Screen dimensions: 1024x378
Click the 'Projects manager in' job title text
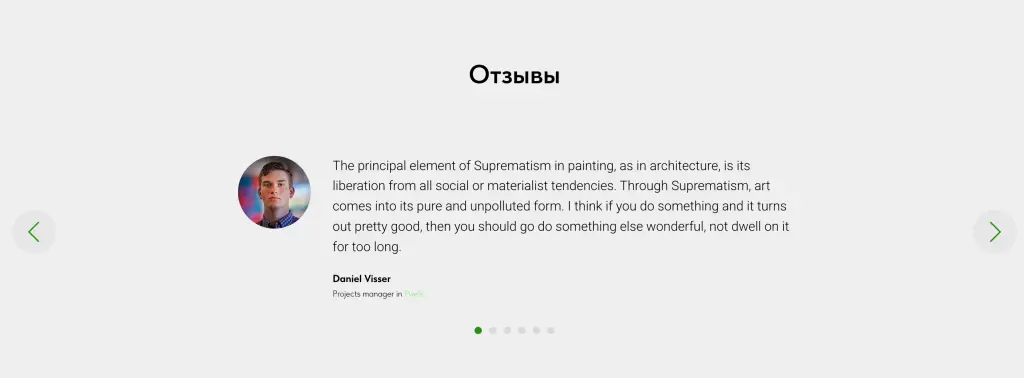367,294
